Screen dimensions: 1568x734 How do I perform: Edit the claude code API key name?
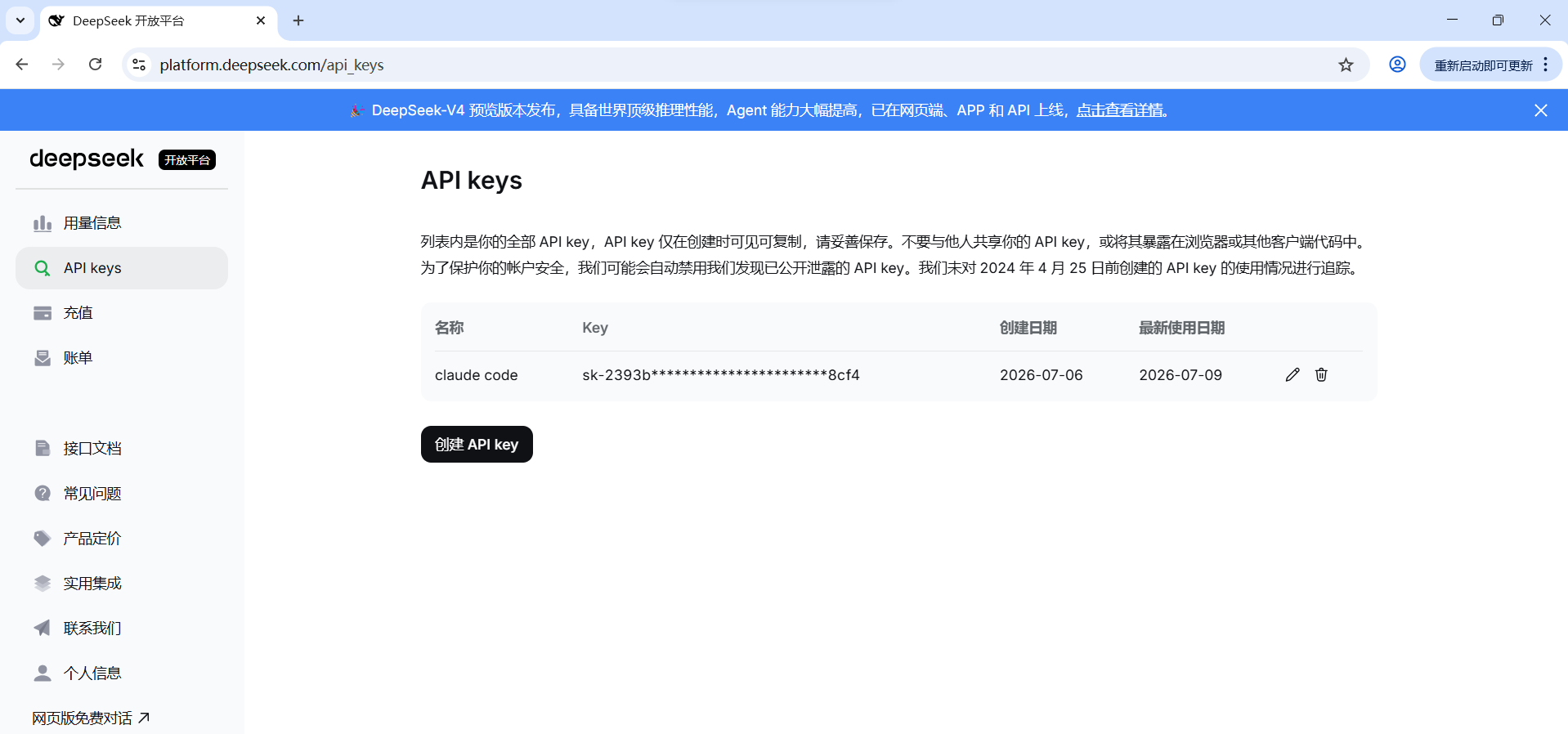click(x=1292, y=374)
